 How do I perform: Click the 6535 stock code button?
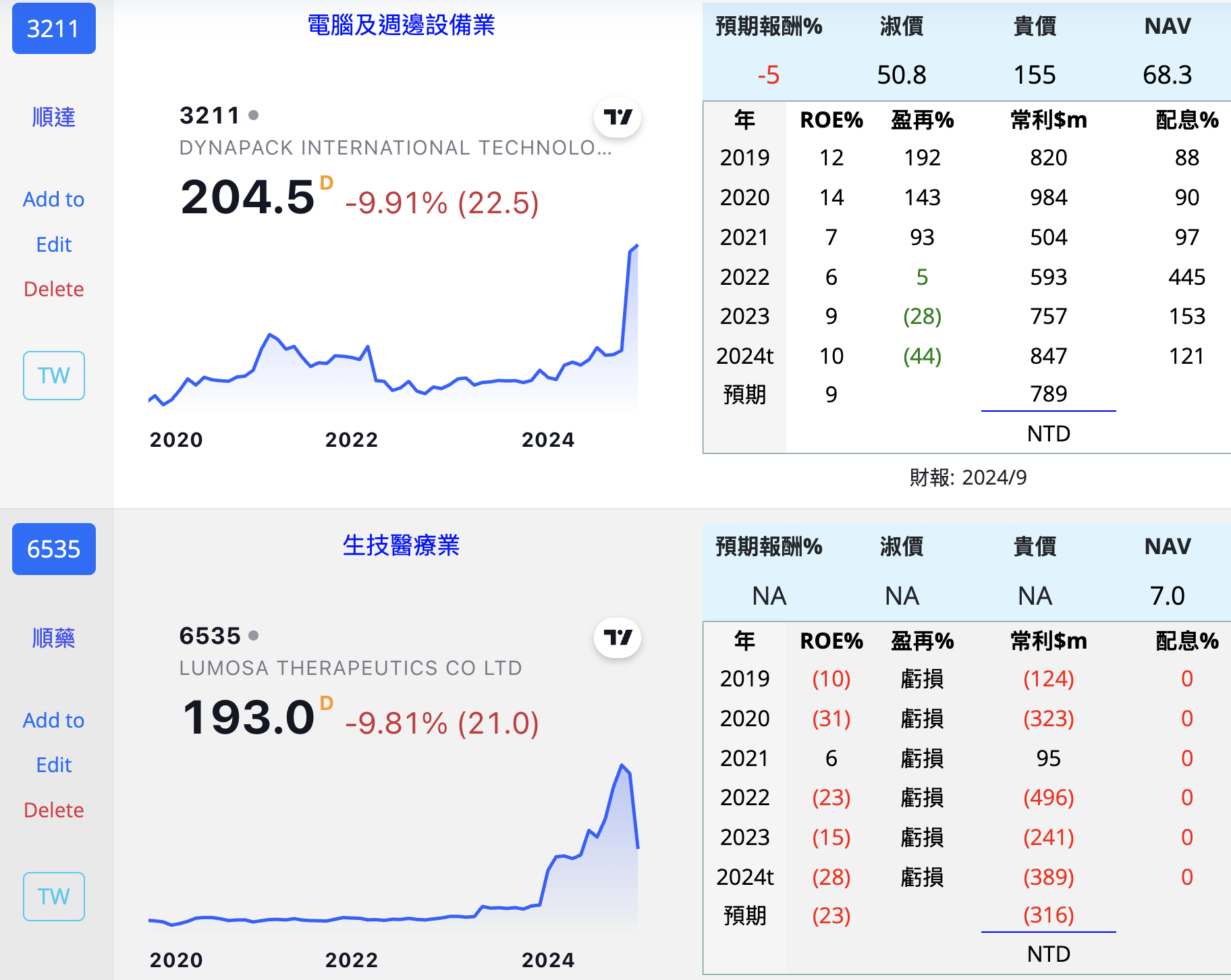[54, 549]
